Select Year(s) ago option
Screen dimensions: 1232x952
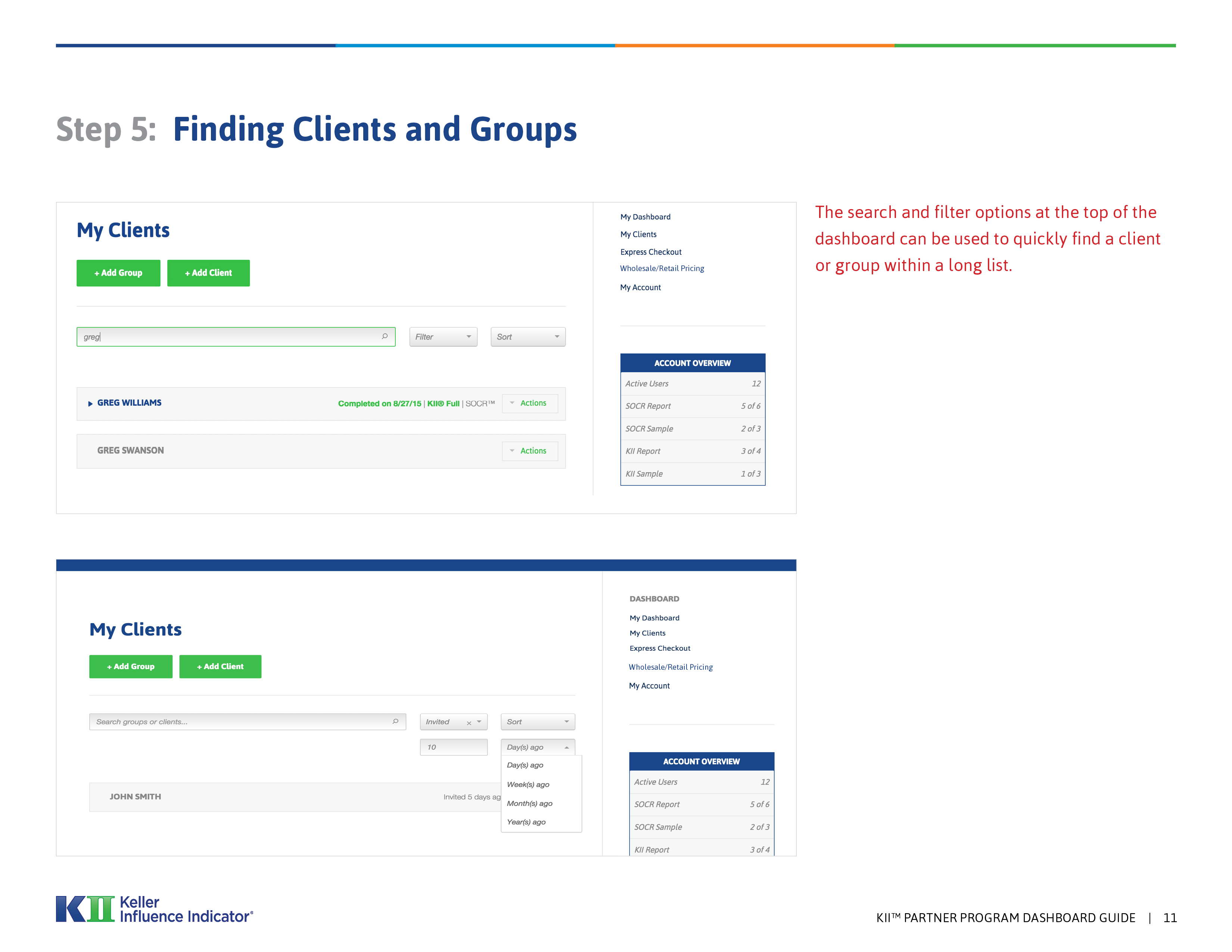(x=526, y=822)
